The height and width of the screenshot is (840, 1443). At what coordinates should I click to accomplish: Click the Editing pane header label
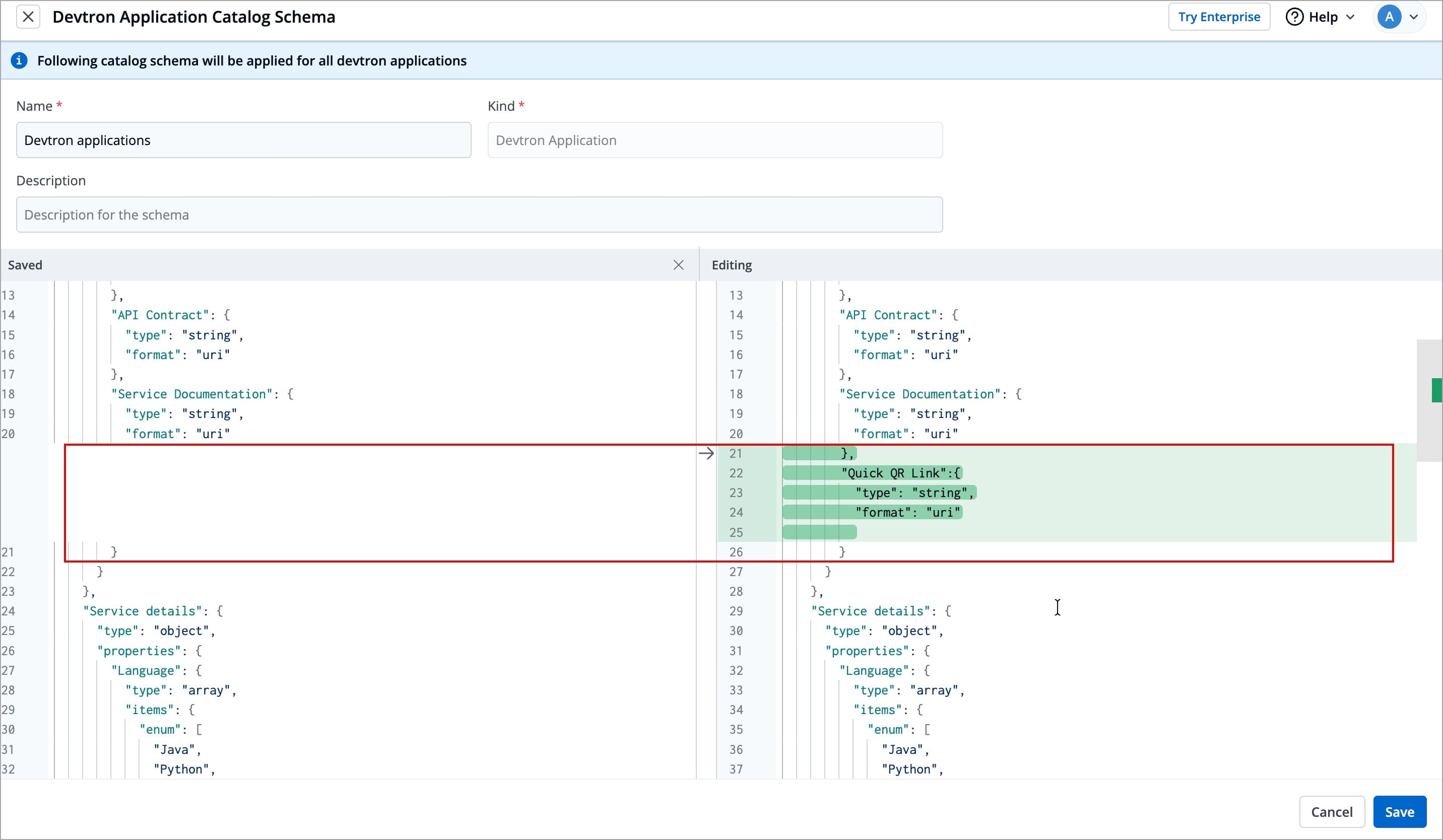point(731,265)
